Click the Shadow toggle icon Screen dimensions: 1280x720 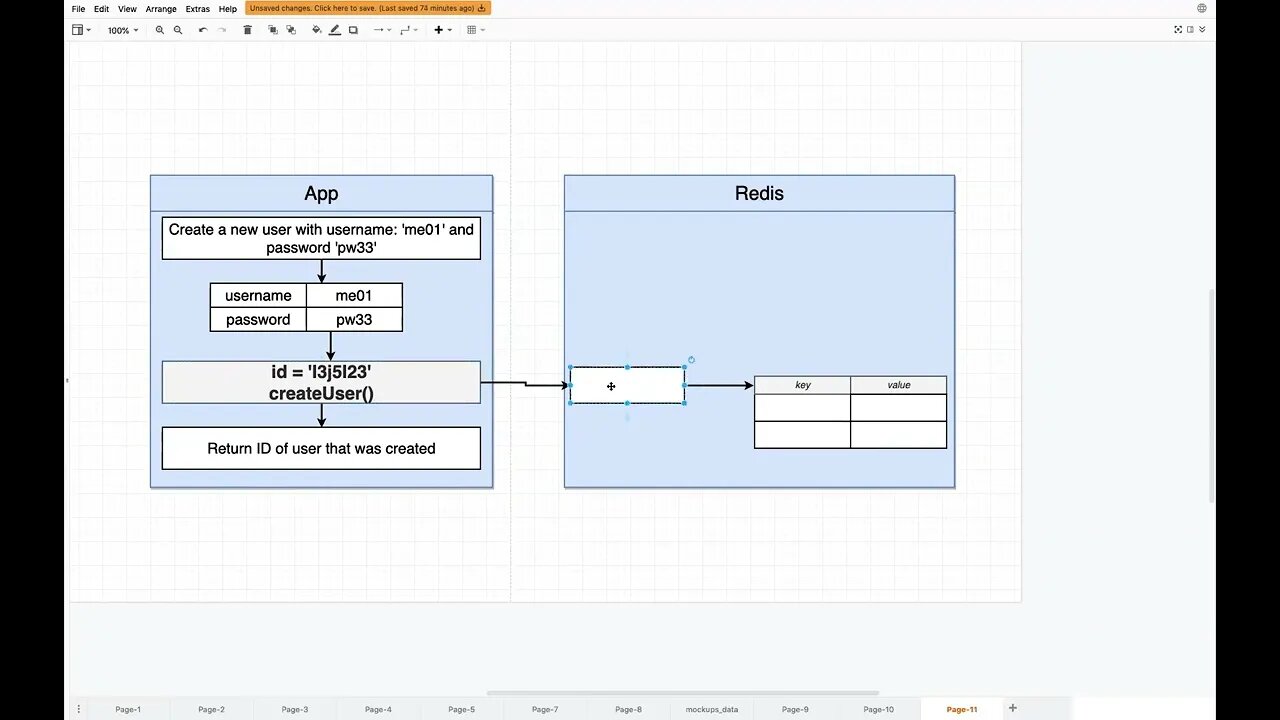point(353,30)
